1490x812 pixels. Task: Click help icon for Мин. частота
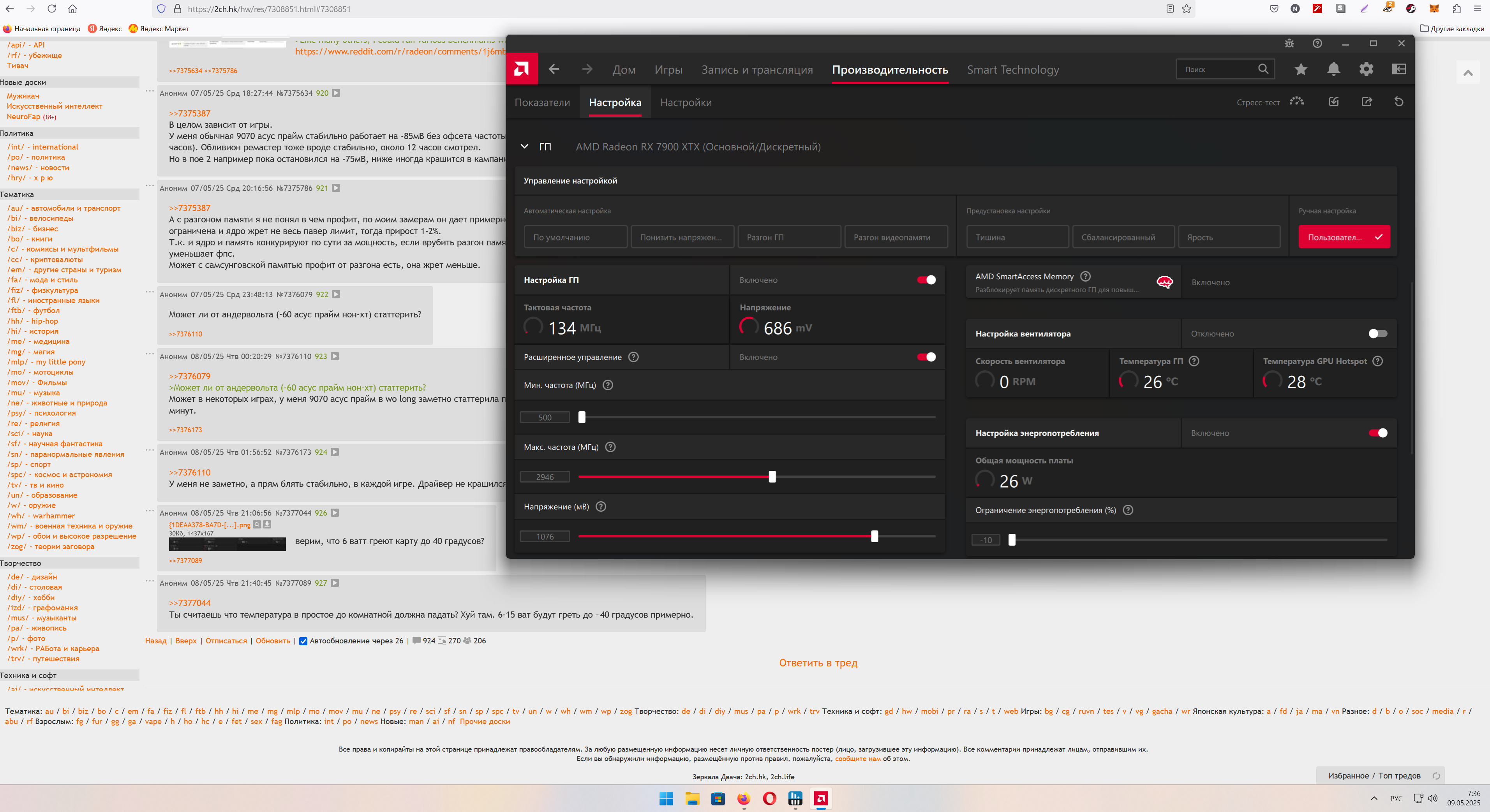point(608,385)
